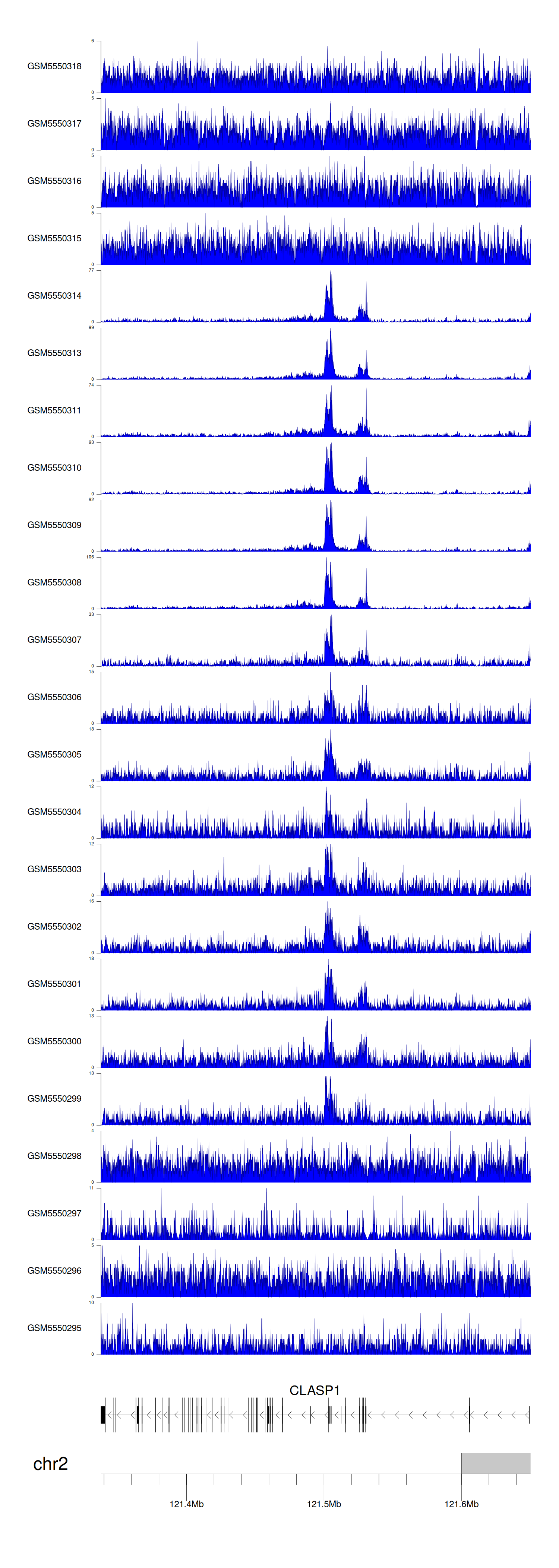Select the GSM5550314 track label
This screenshot has height=1568, width=559.
pyautogui.click(x=54, y=296)
